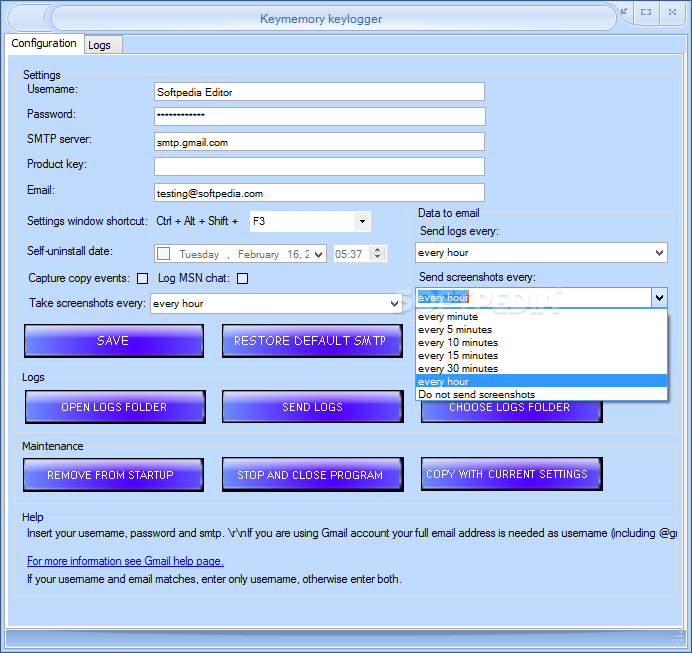This screenshot has height=653, width=692.
Task: Click the empty Product key field
Action: [x=319, y=167]
